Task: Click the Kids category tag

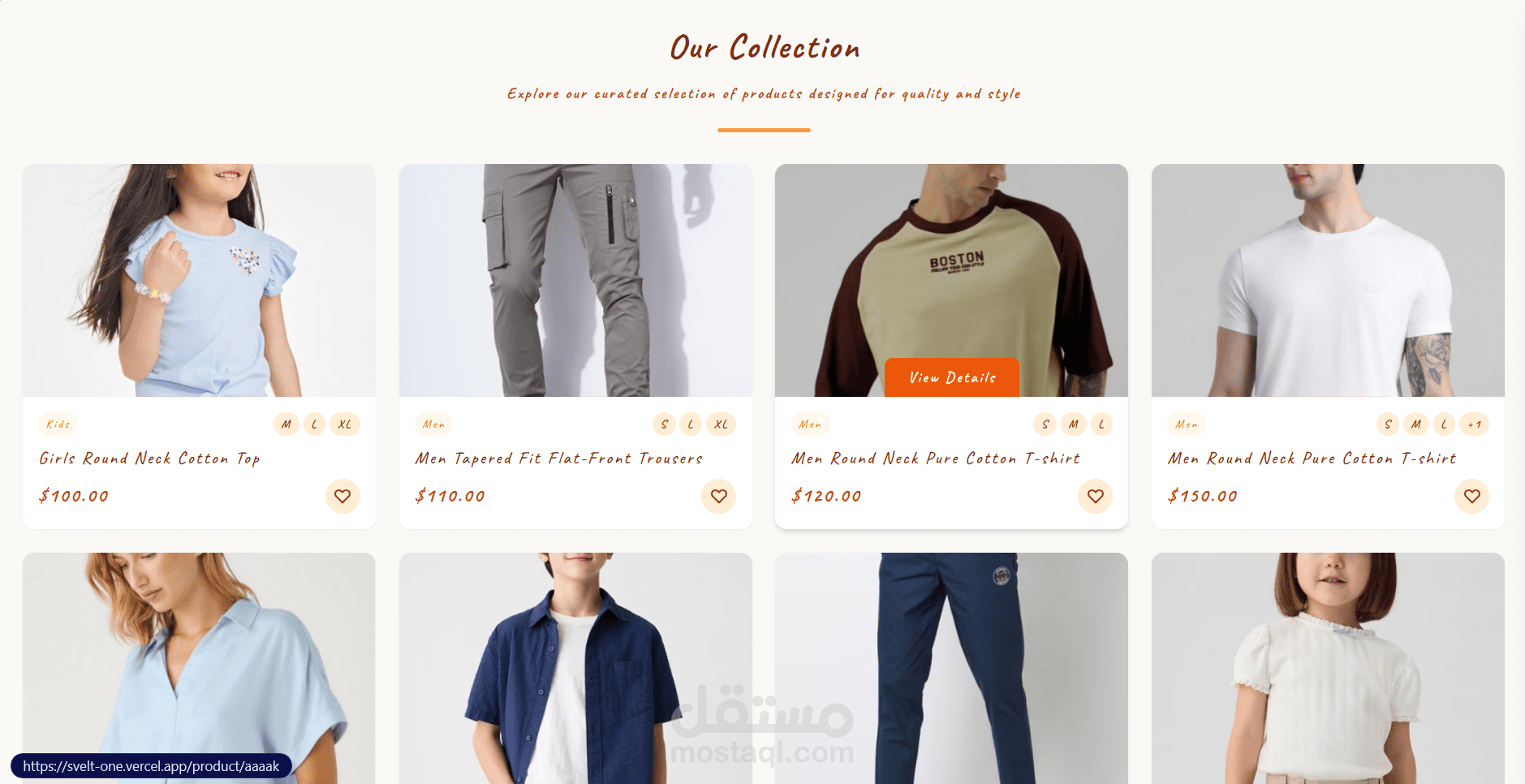Action: point(58,424)
